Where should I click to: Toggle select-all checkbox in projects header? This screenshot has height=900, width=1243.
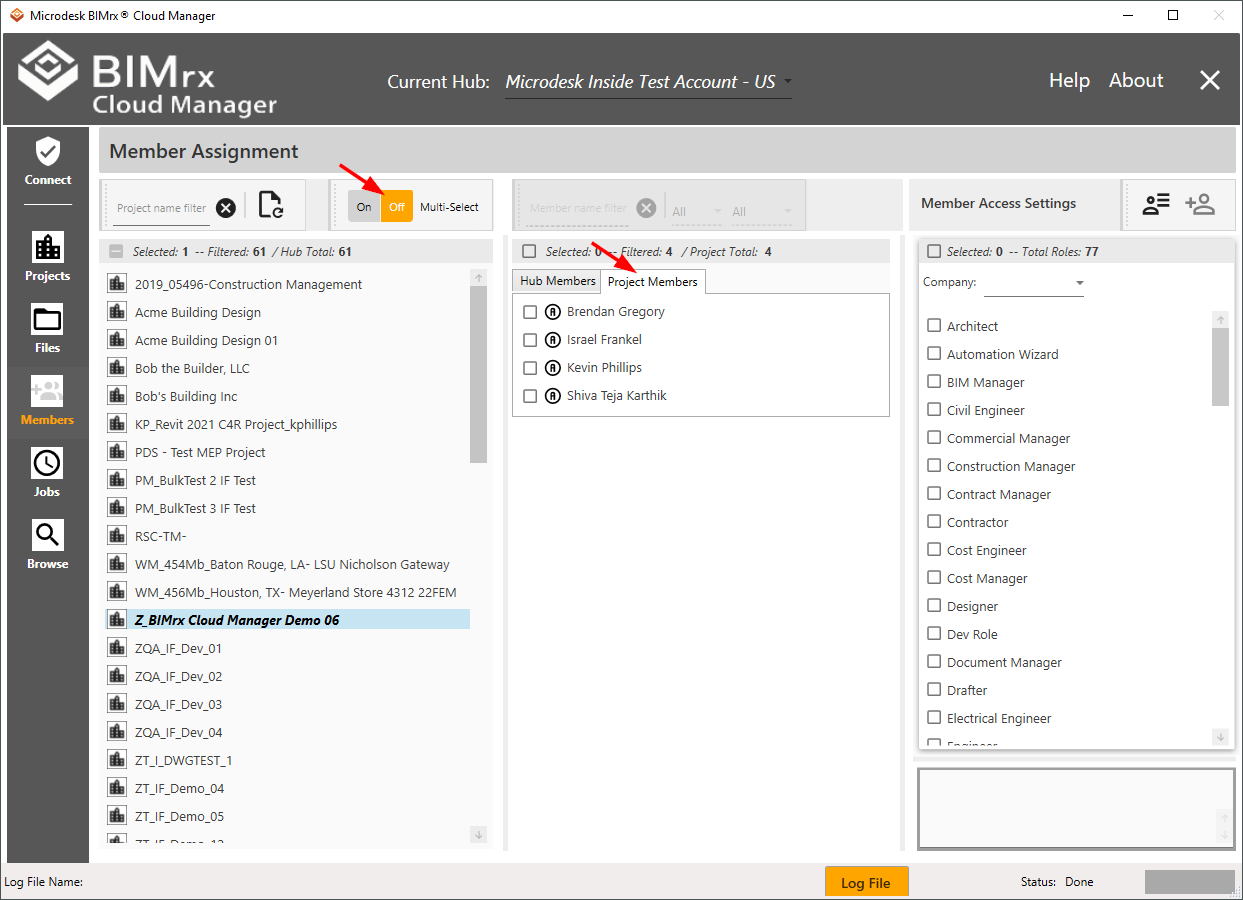(x=116, y=252)
